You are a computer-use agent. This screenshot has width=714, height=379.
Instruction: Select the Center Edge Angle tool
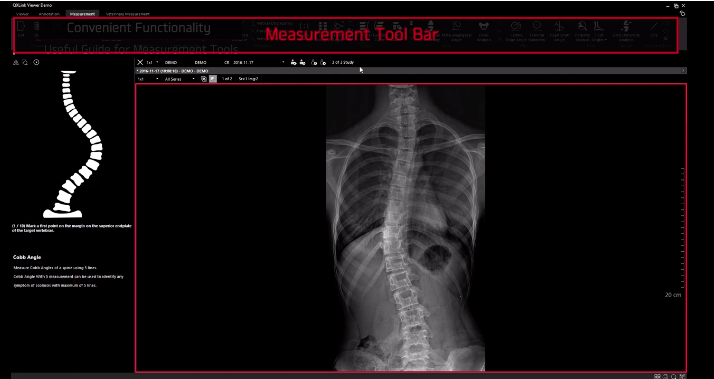tap(515, 31)
